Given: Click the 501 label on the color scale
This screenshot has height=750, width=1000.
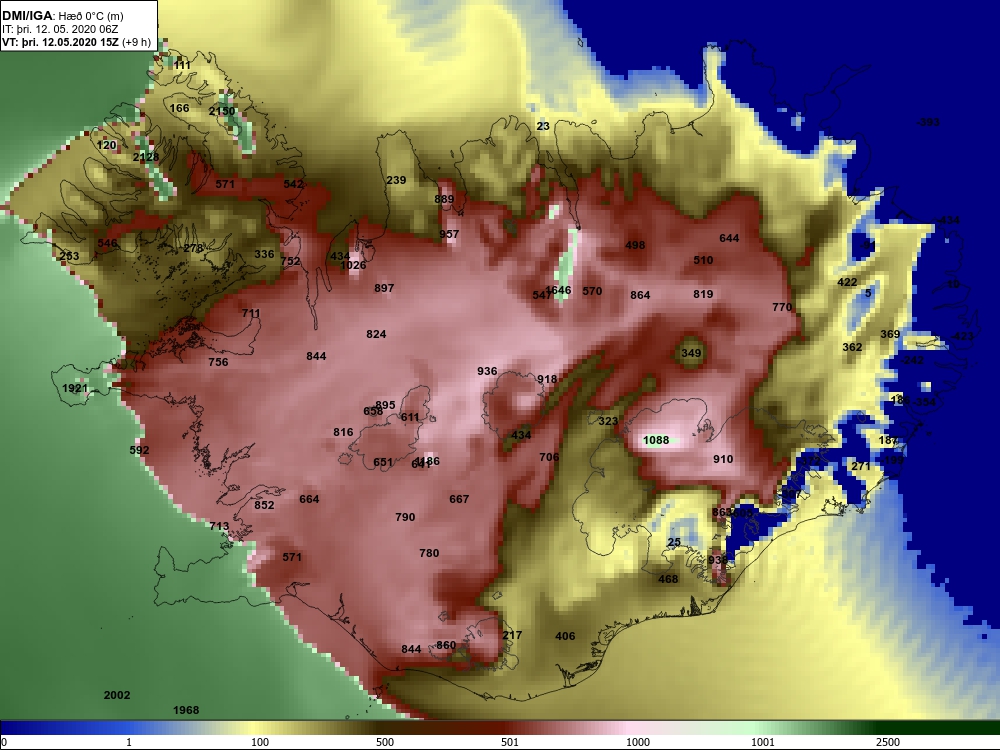Looking at the screenshot, I should 510,742.
